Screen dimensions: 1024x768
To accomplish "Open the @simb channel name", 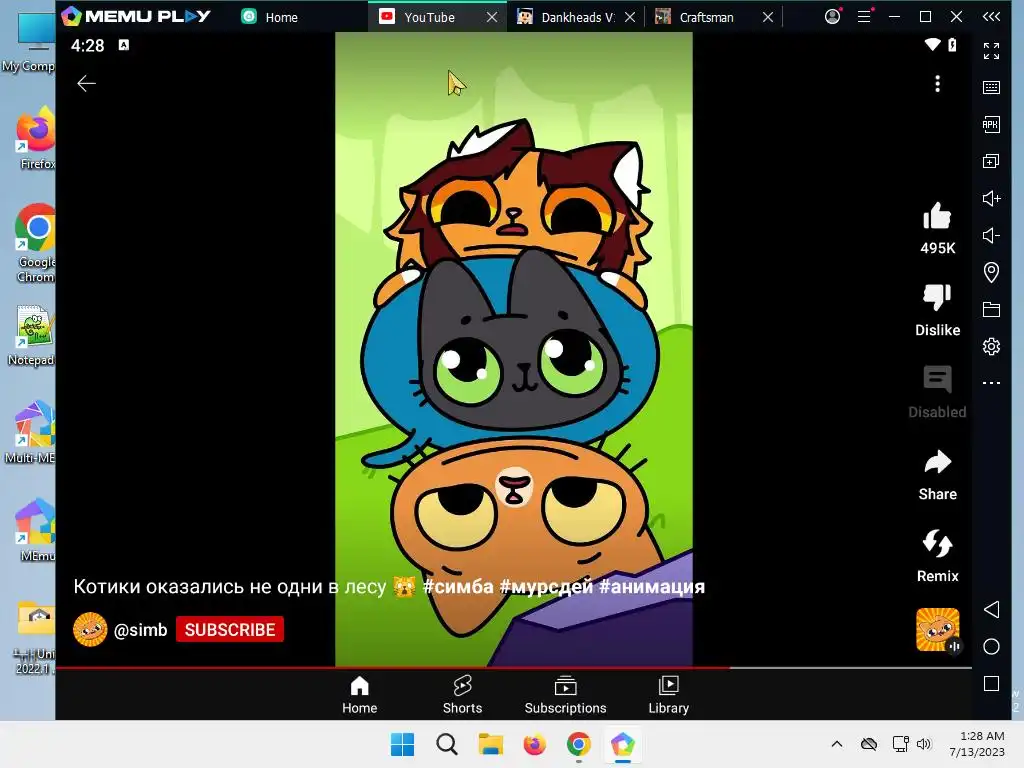I will (x=140, y=630).
